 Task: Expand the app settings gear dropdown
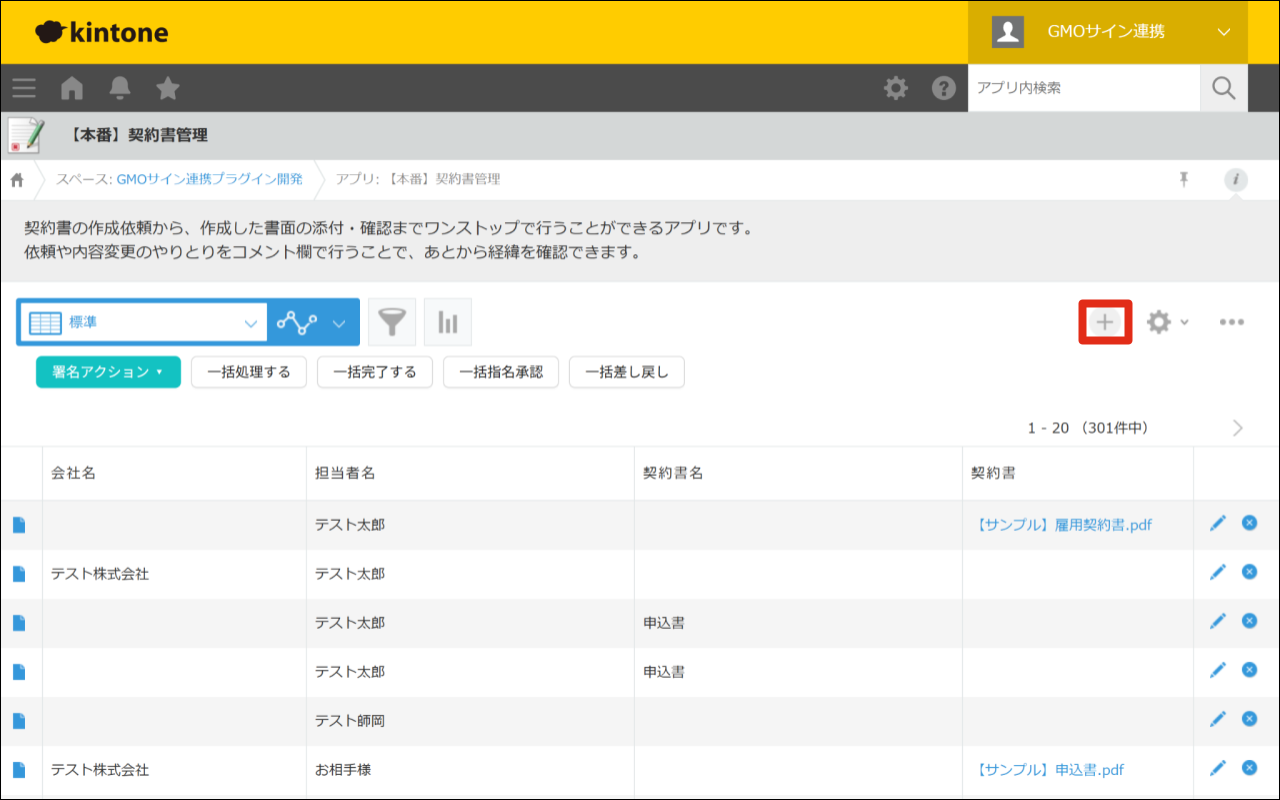1167,322
